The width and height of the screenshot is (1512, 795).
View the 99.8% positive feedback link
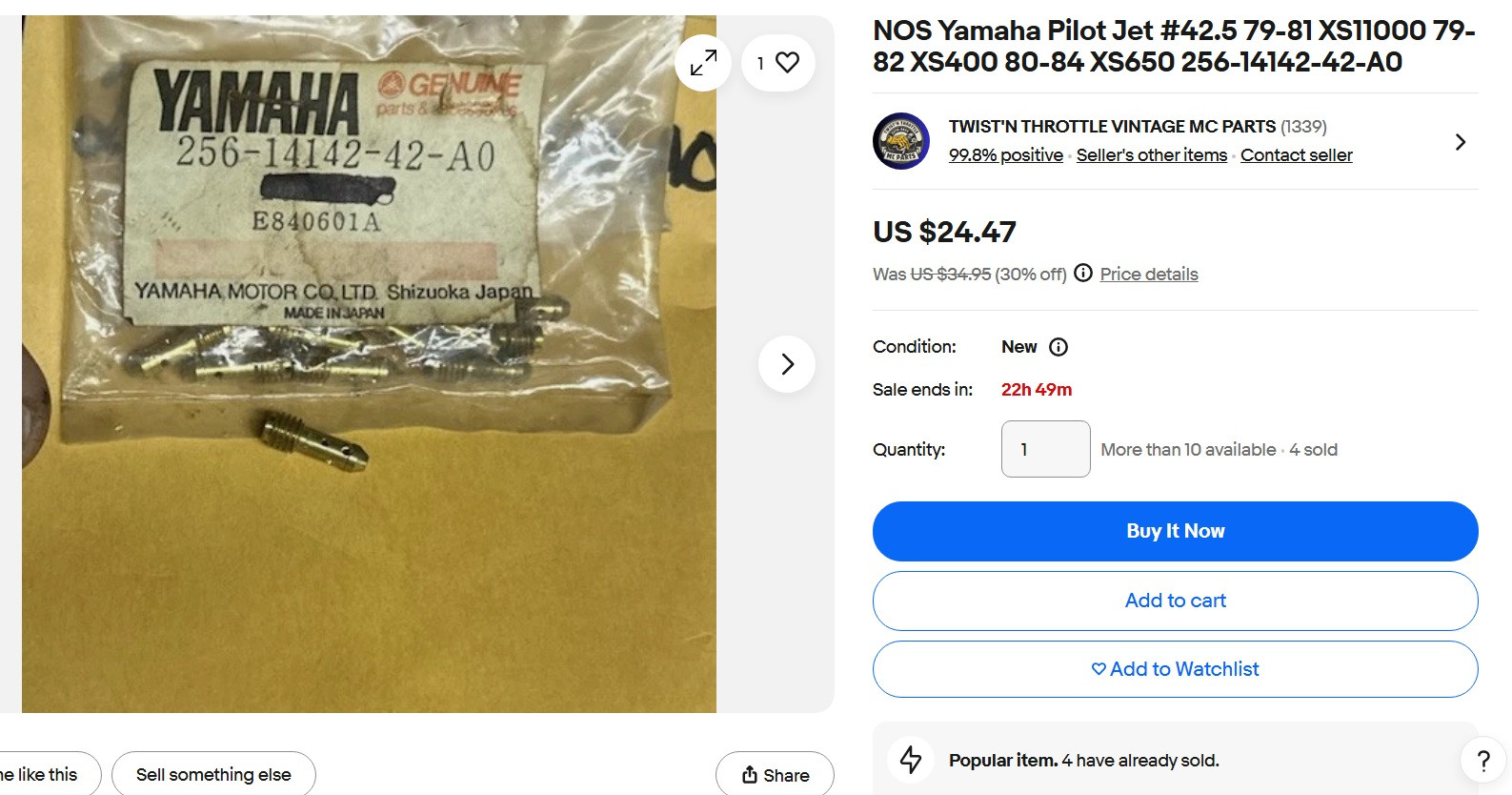[x=1005, y=155]
